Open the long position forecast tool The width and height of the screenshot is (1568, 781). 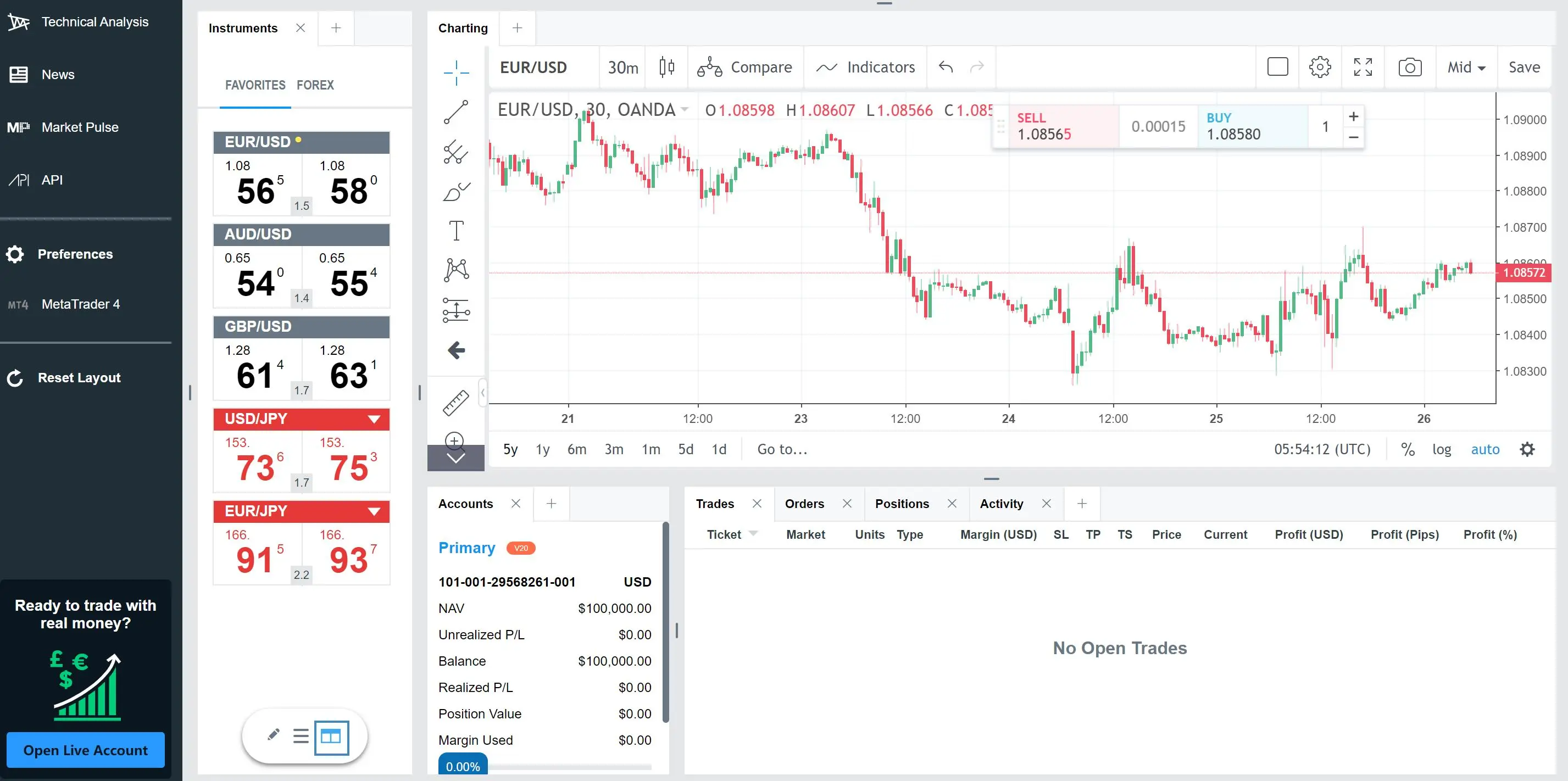click(456, 310)
